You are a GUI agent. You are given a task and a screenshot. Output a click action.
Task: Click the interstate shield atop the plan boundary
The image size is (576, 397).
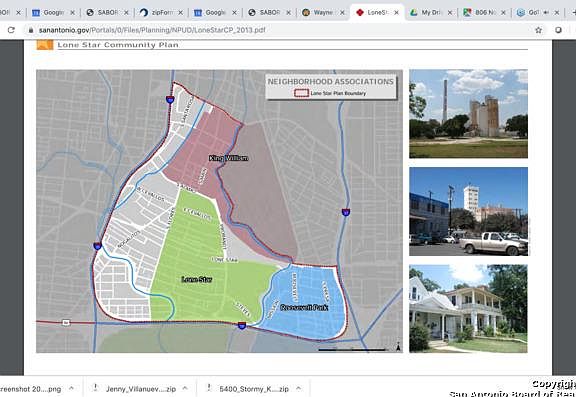(170, 99)
